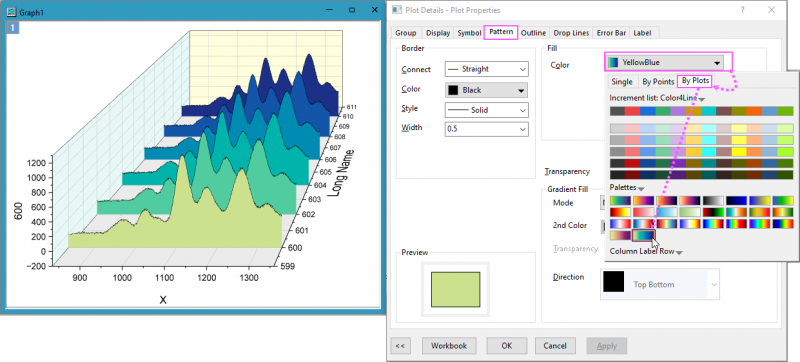This screenshot has height=362, width=800.
Task: Choose the blue-green-yellow palette ending the top row
Action: pyautogui.click(x=783, y=200)
